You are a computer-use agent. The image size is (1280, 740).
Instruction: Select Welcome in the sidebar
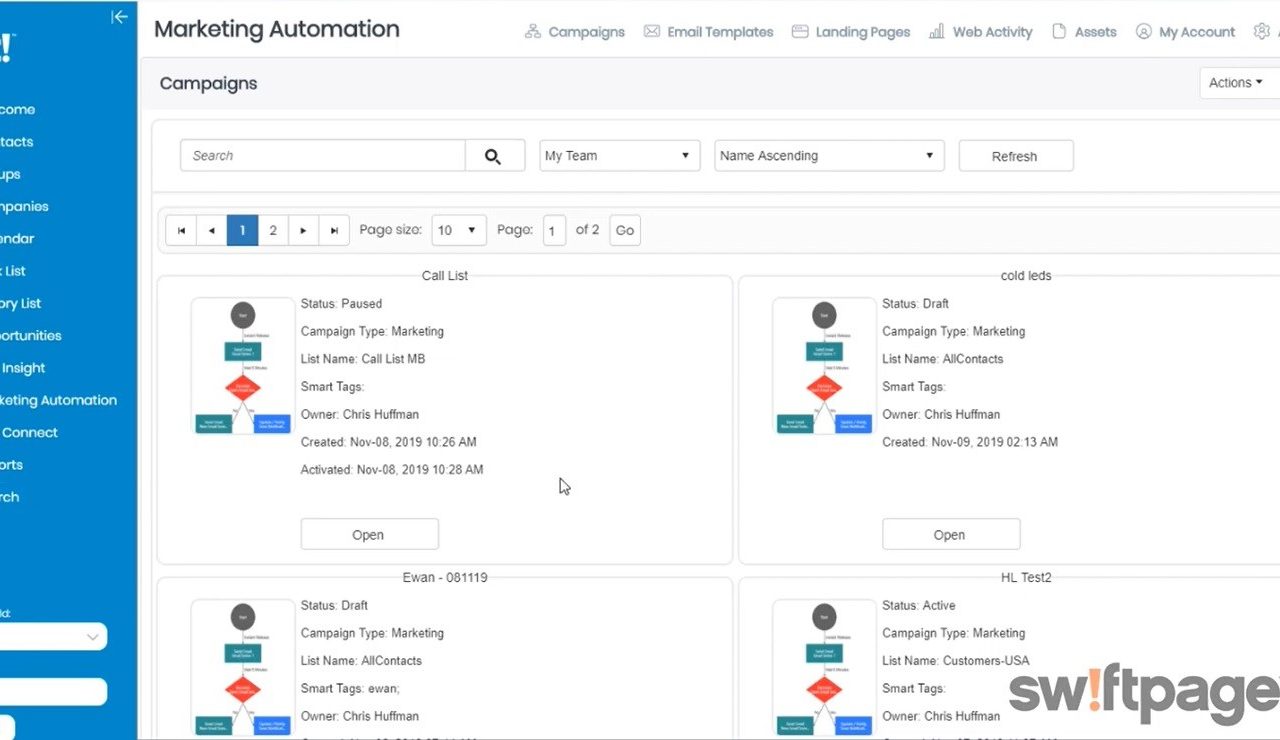point(18,110)
